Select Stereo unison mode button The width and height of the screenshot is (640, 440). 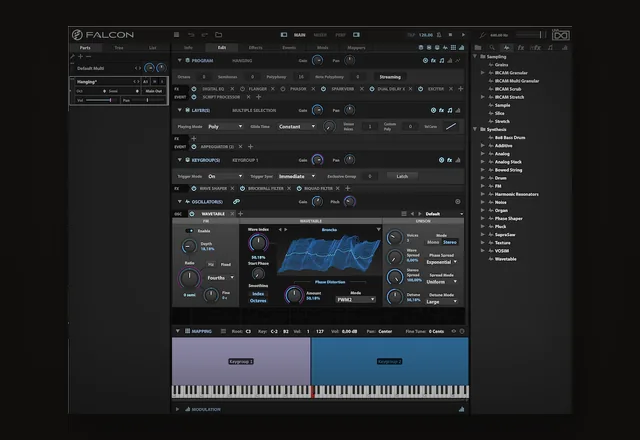pyautogui.click(x=450, y=242)
